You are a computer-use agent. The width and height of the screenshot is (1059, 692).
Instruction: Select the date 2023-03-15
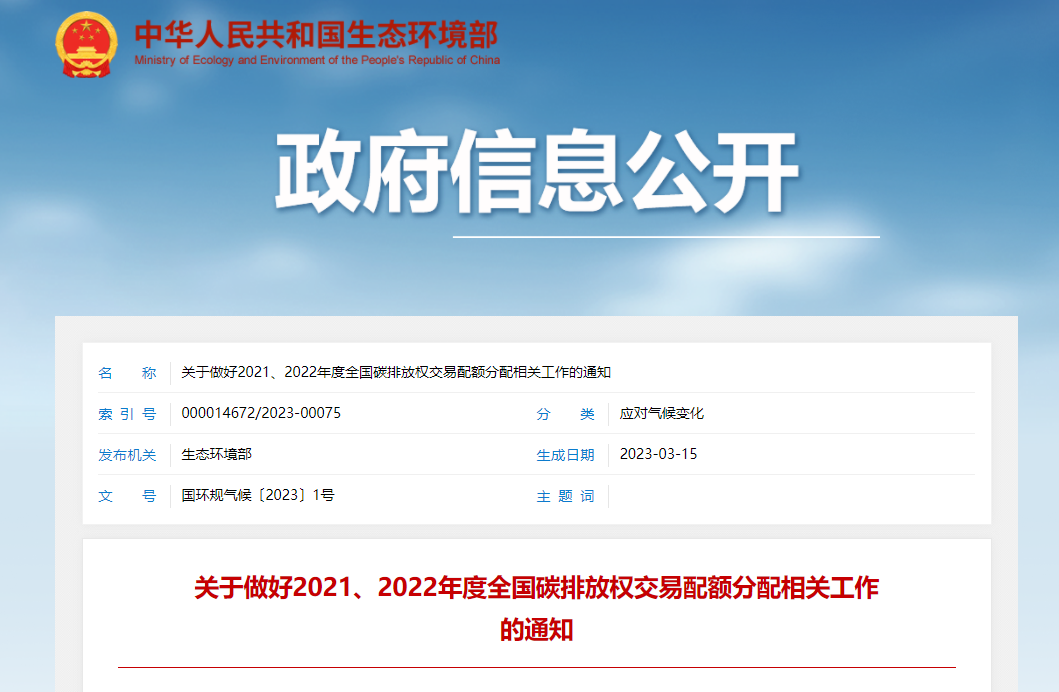coord(658,454)
